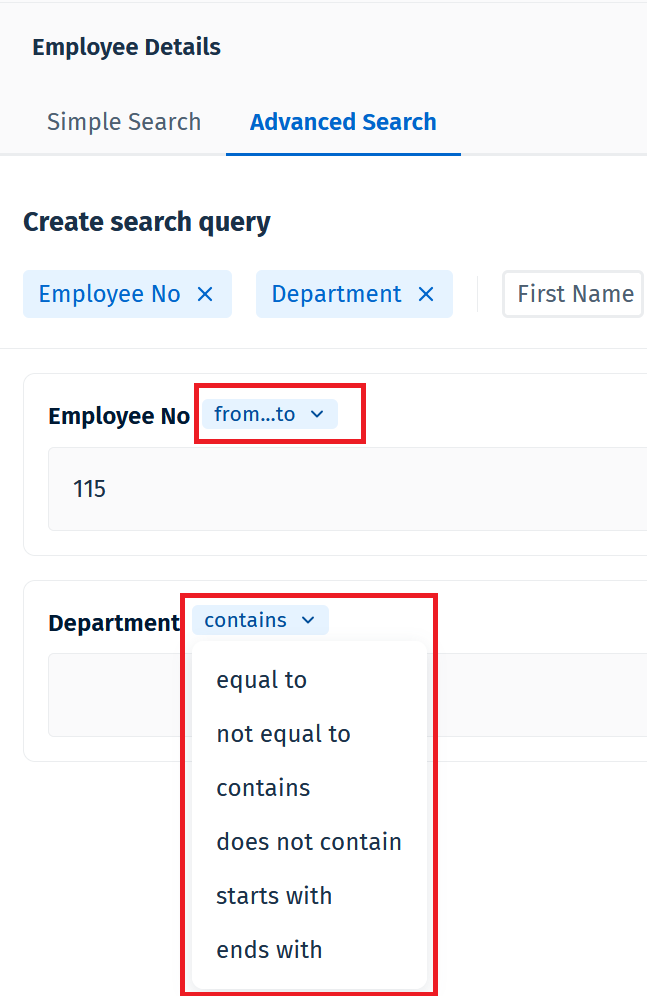Select equal to from the operator list
Screen dimensions: 647x996
(x=262, y=679)
